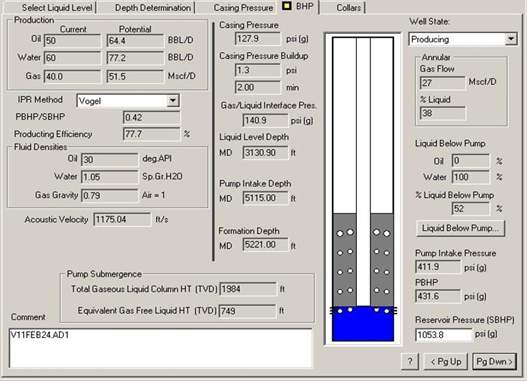The height and width of the screenshot is (381, 527).
Task: Click the yellow square icon on BHP tab
Action: (287, 6)
